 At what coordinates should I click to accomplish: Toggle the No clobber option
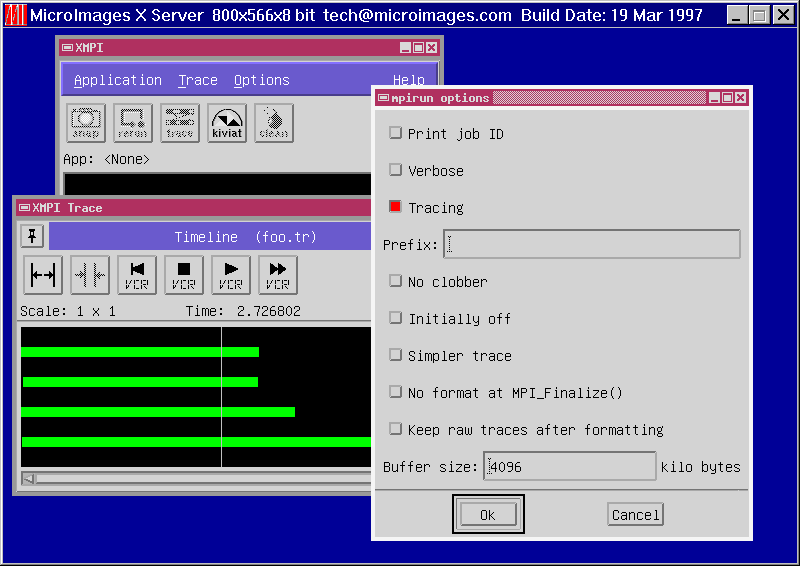(395, 281)
